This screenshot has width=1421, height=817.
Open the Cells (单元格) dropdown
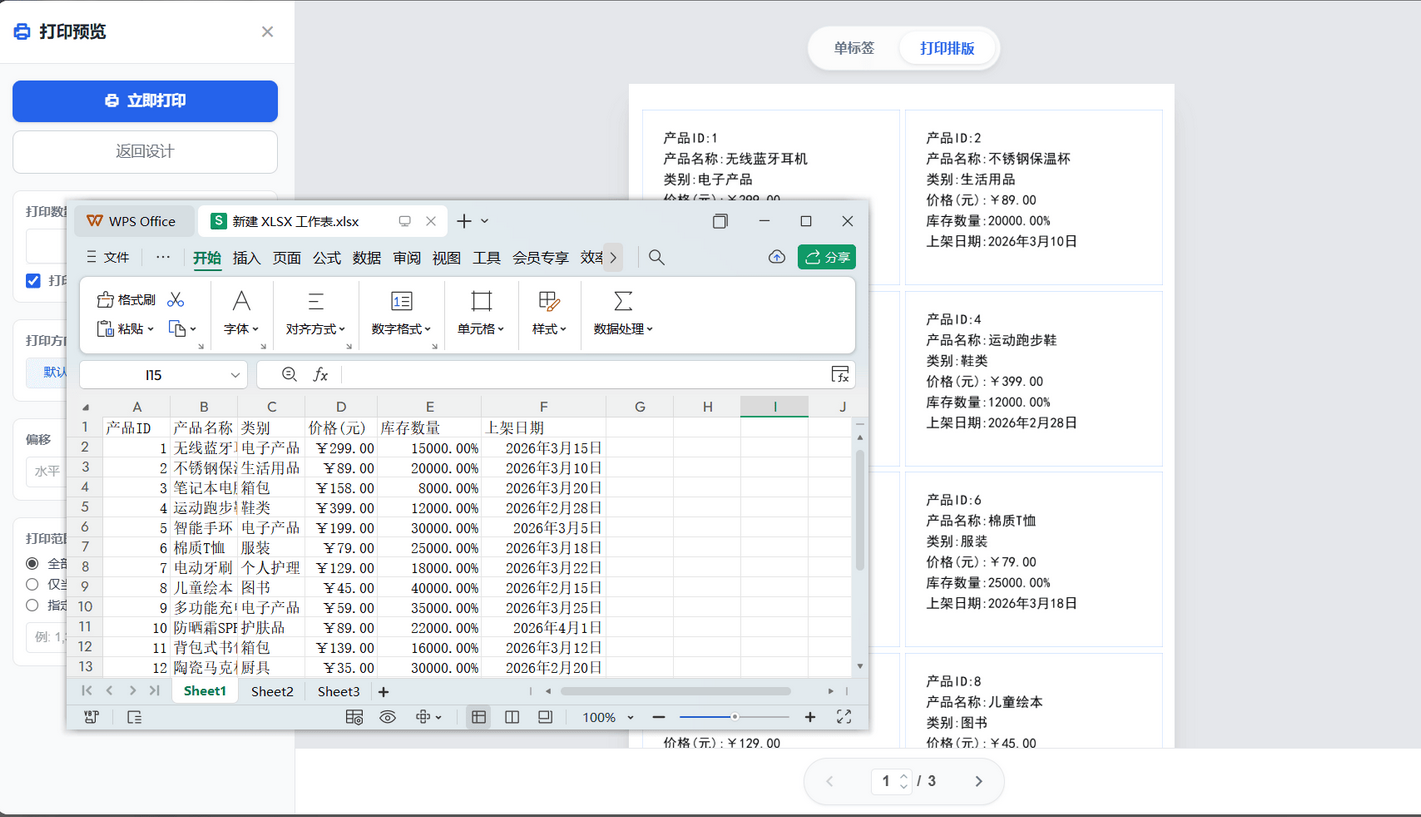501,329
